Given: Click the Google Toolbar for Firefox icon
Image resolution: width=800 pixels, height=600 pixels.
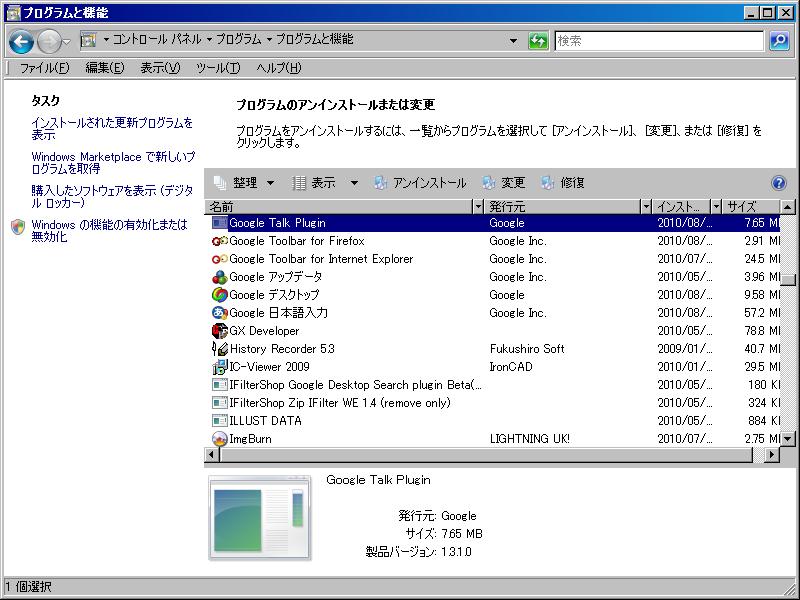Looking at the screenshot, I should tap(219, 241).
